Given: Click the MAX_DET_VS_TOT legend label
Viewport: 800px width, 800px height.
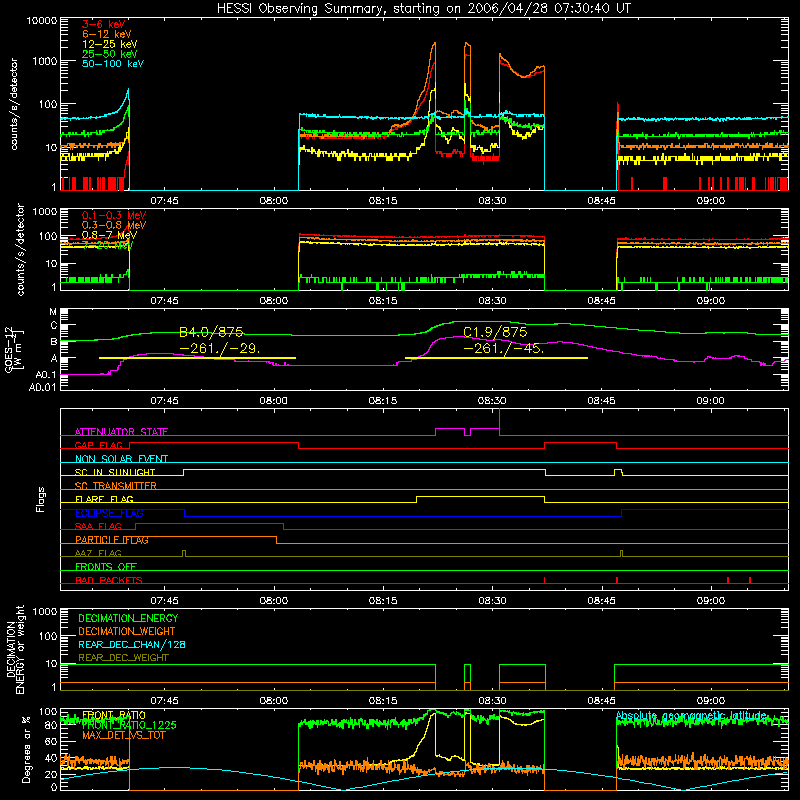Looking at the screenshot, I should click(x=123, y=735).
